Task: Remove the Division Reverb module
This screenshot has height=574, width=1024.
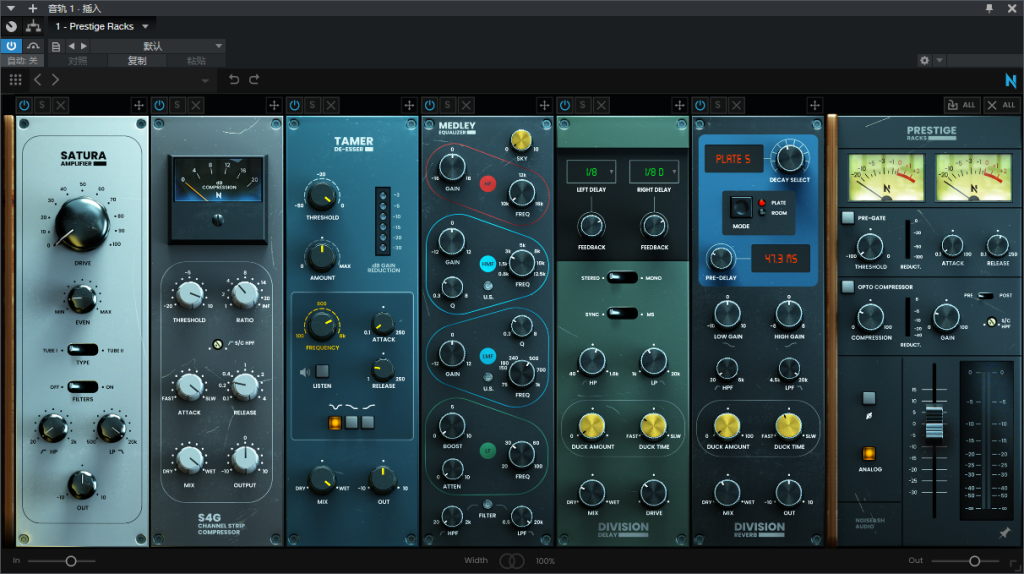Action: coord(737,105)
